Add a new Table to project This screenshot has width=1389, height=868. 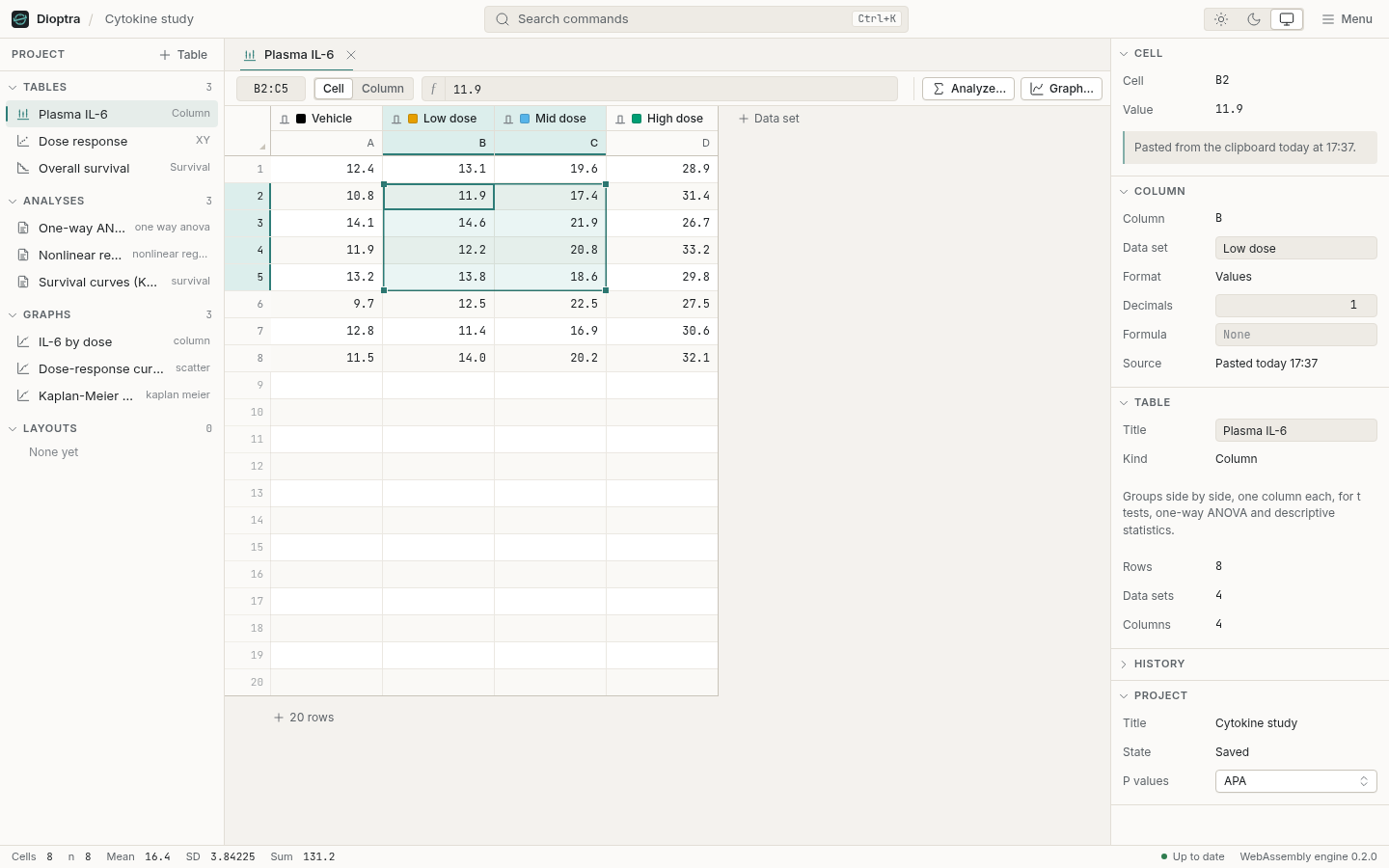(x=183, y=55)
